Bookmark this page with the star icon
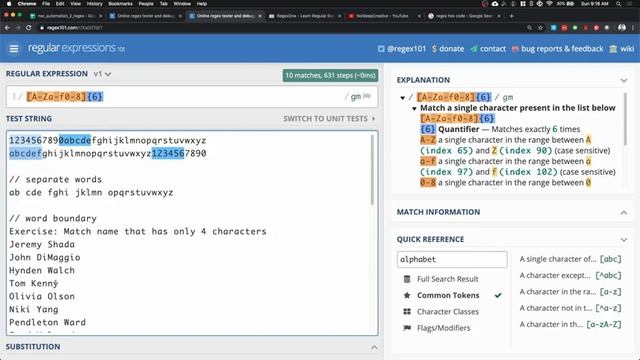 click(x=540, y=28)
